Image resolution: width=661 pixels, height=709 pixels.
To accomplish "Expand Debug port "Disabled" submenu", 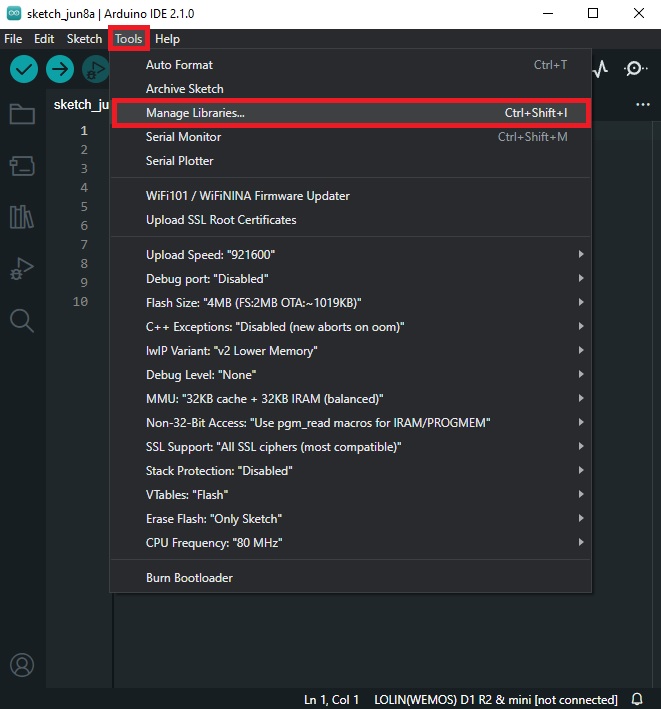I will 351,279.
